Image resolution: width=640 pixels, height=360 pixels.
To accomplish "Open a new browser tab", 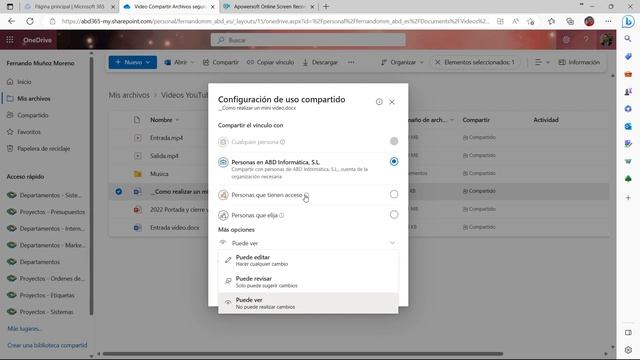I will (x=326, y=7).
